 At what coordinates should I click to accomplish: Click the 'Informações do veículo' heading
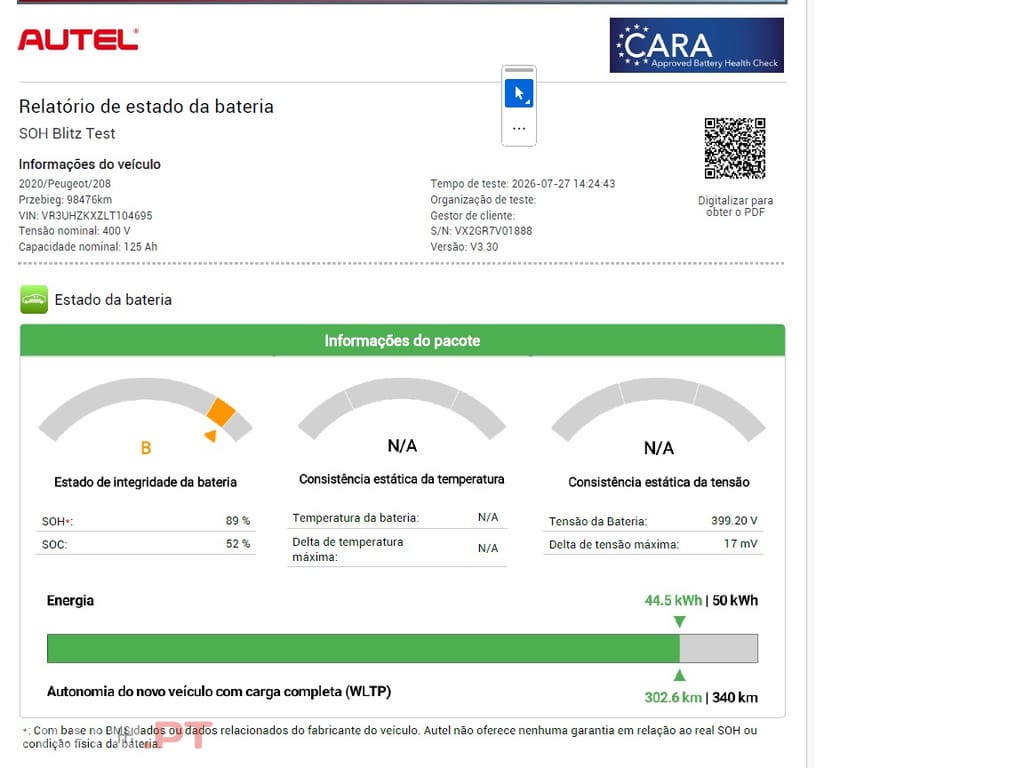pyautogui.click(x=89, y=165)
